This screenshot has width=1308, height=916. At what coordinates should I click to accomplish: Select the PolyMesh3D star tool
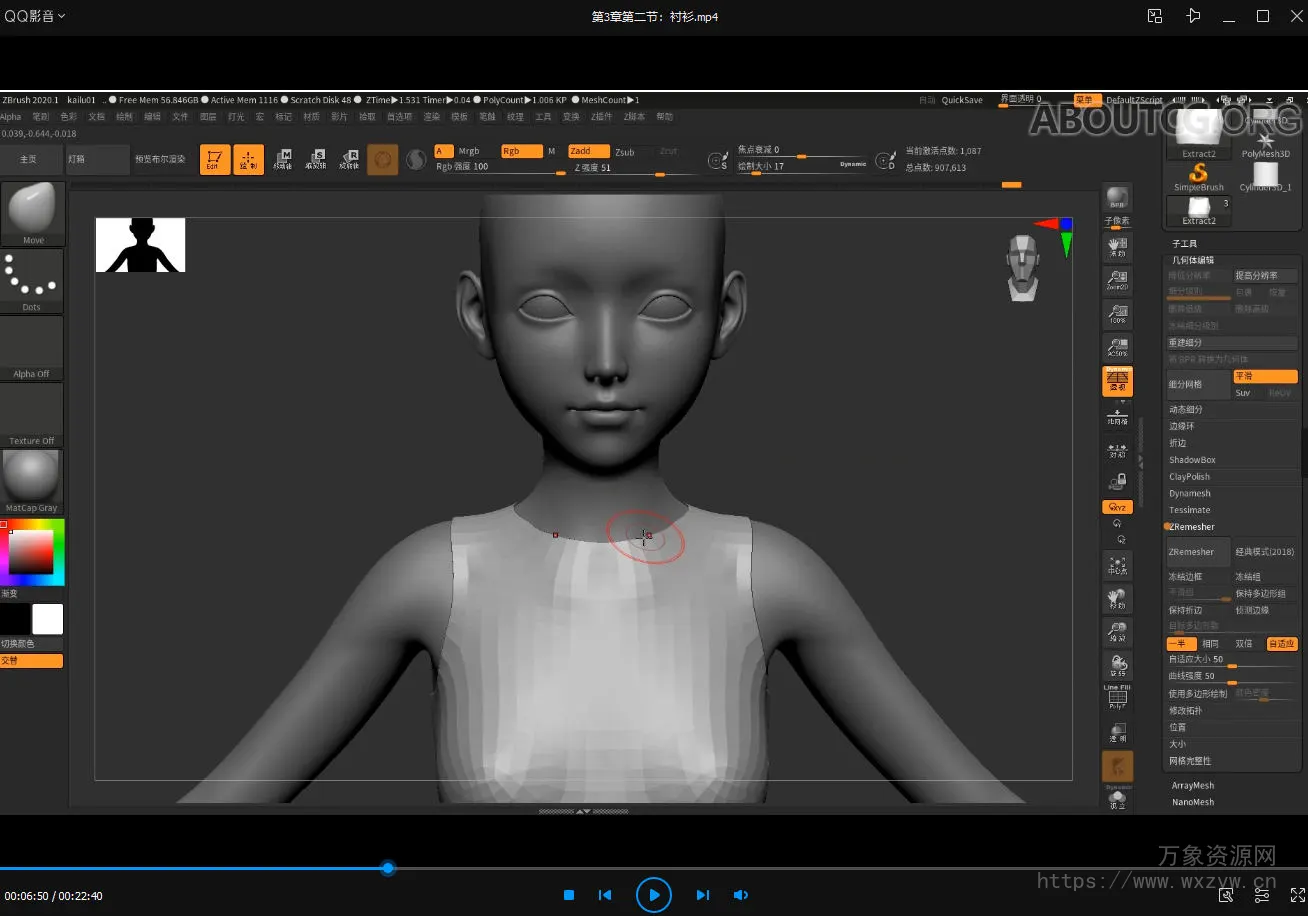click(x=1265, y=141)
